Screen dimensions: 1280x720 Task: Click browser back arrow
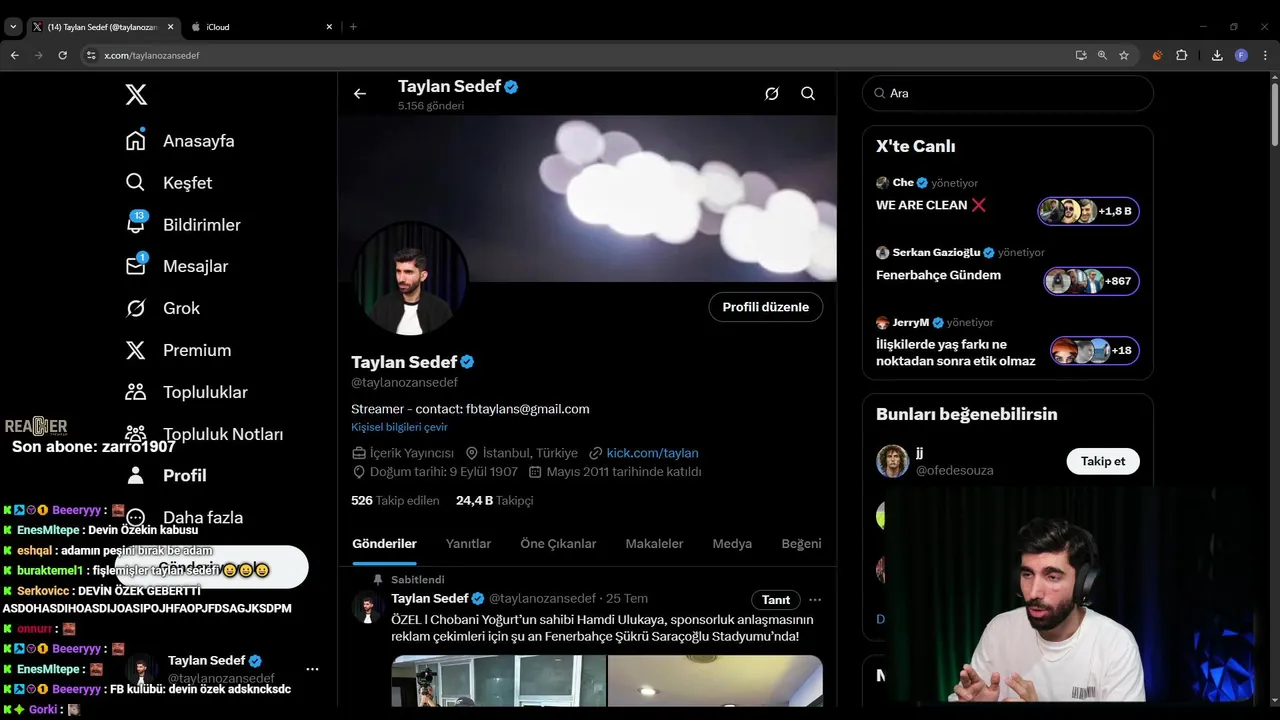tap(14, 56)
